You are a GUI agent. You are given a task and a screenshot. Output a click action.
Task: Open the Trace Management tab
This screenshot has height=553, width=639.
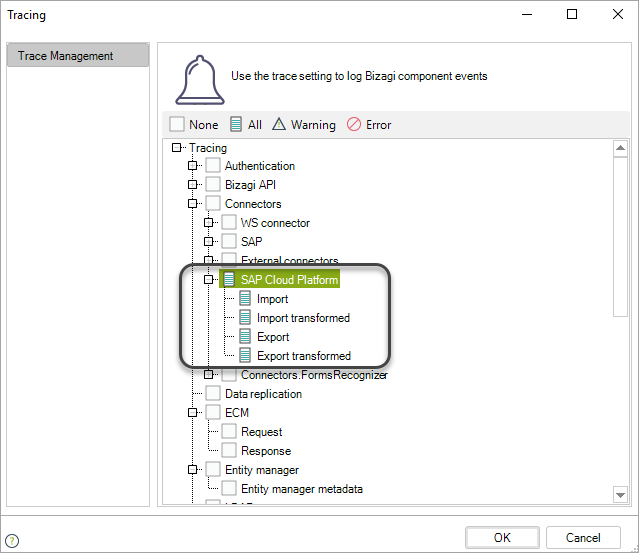(x=78, y=56)
